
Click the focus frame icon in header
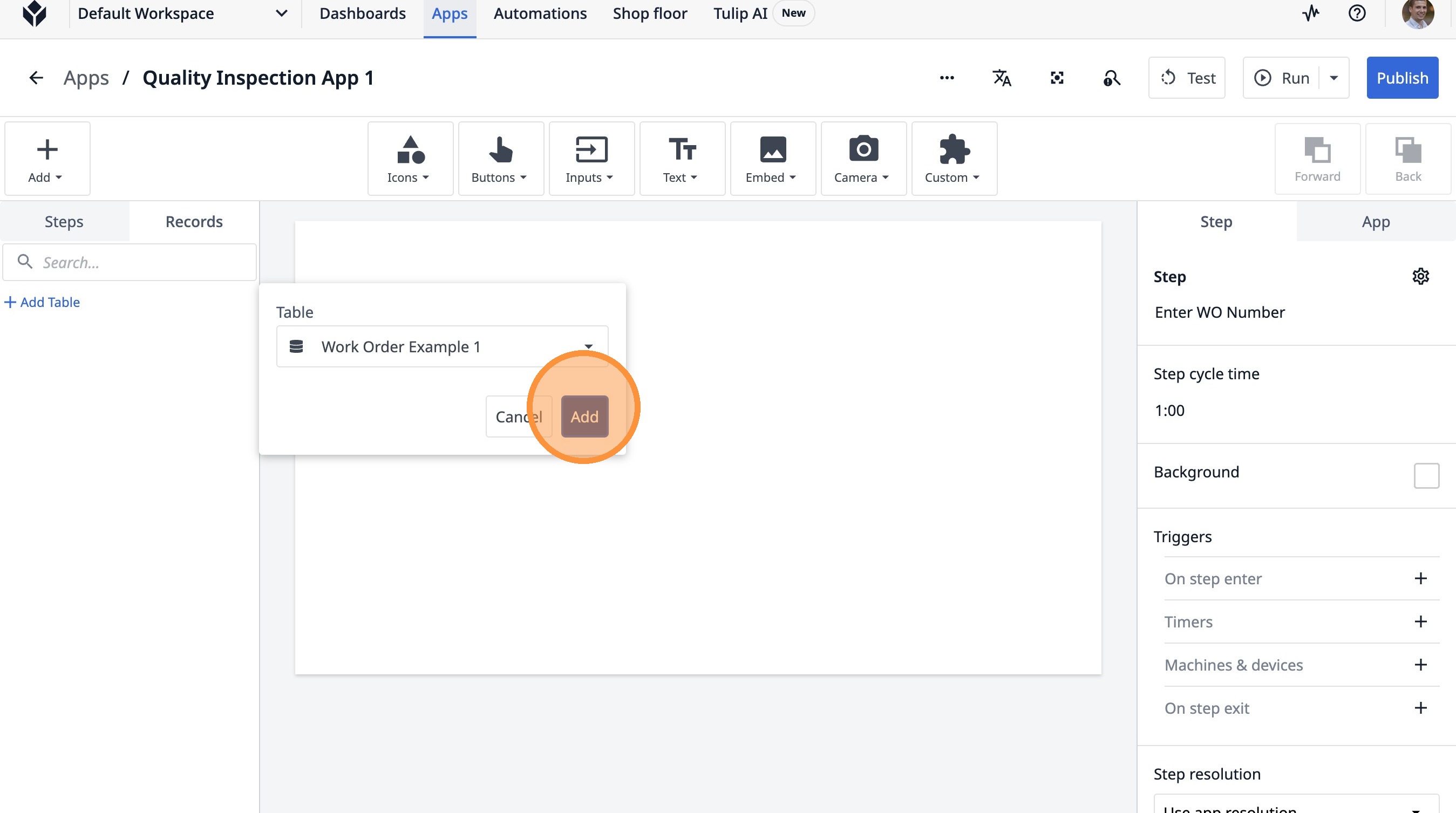[x=1057, y=77]
